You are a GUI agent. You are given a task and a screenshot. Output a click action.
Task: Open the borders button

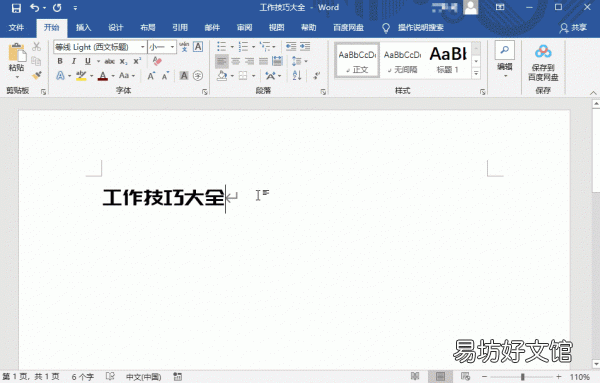click(243, 76)
